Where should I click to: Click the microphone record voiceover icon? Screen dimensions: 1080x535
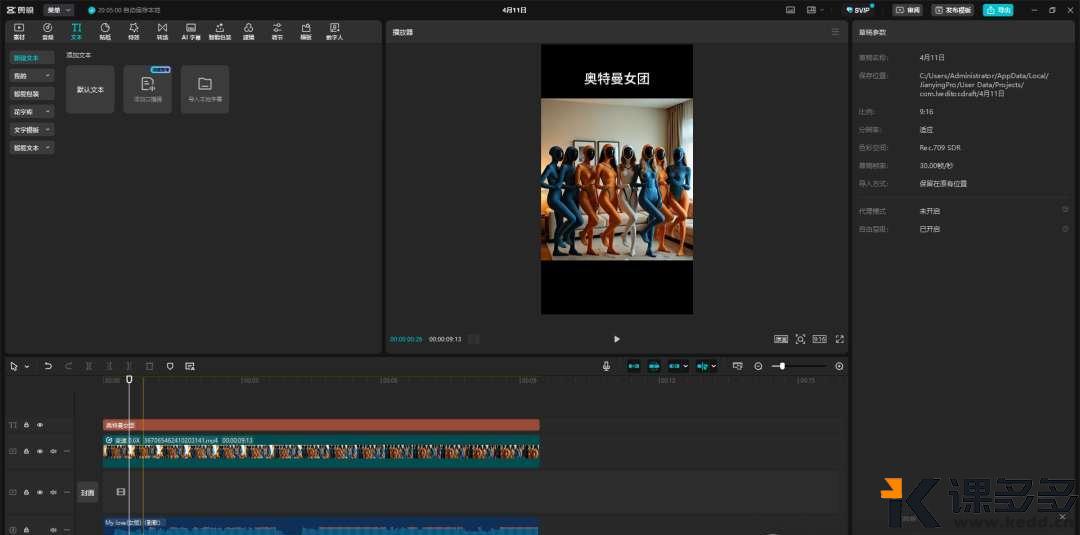tap(606, 366)
